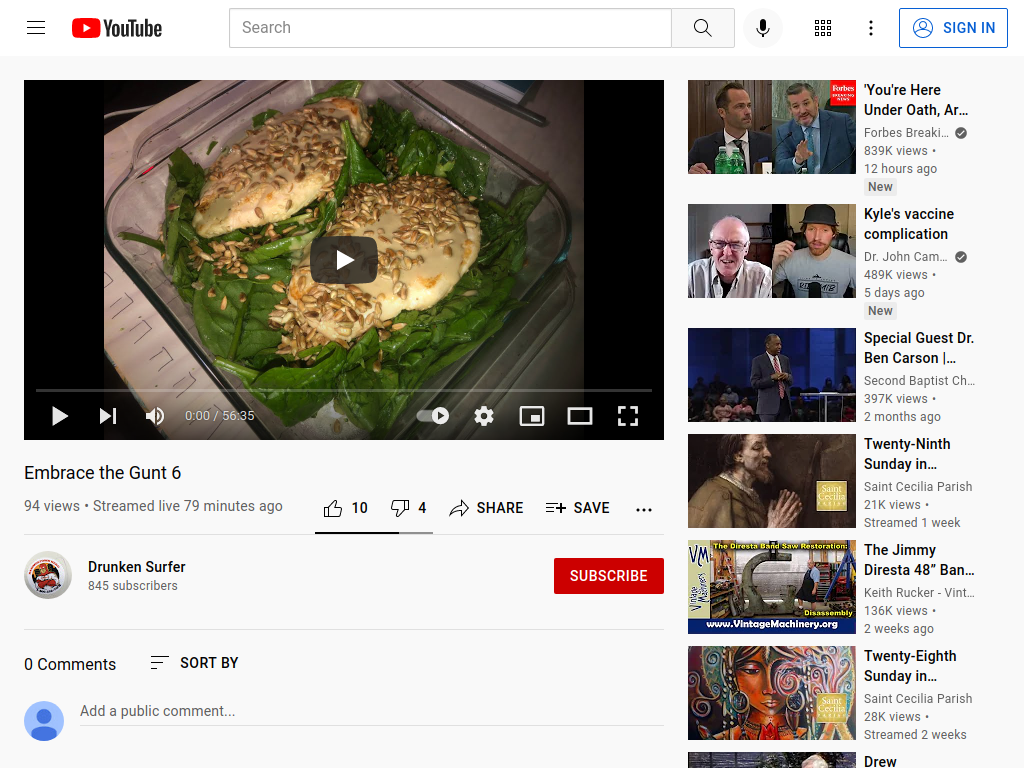Open Twenty-Eighth Sunday colorful art thumbnail
Viewport: 1024px width, 768px height.
coord(772,693)
